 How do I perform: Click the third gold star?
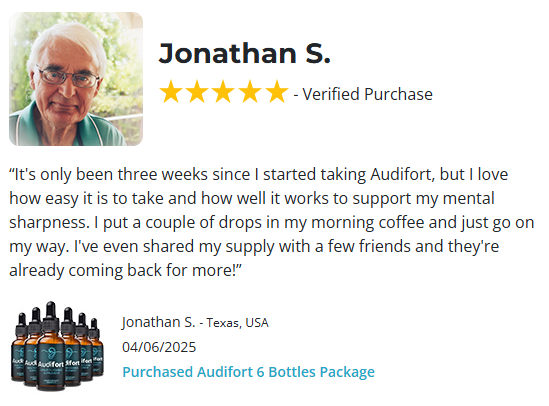coord(224,92)
